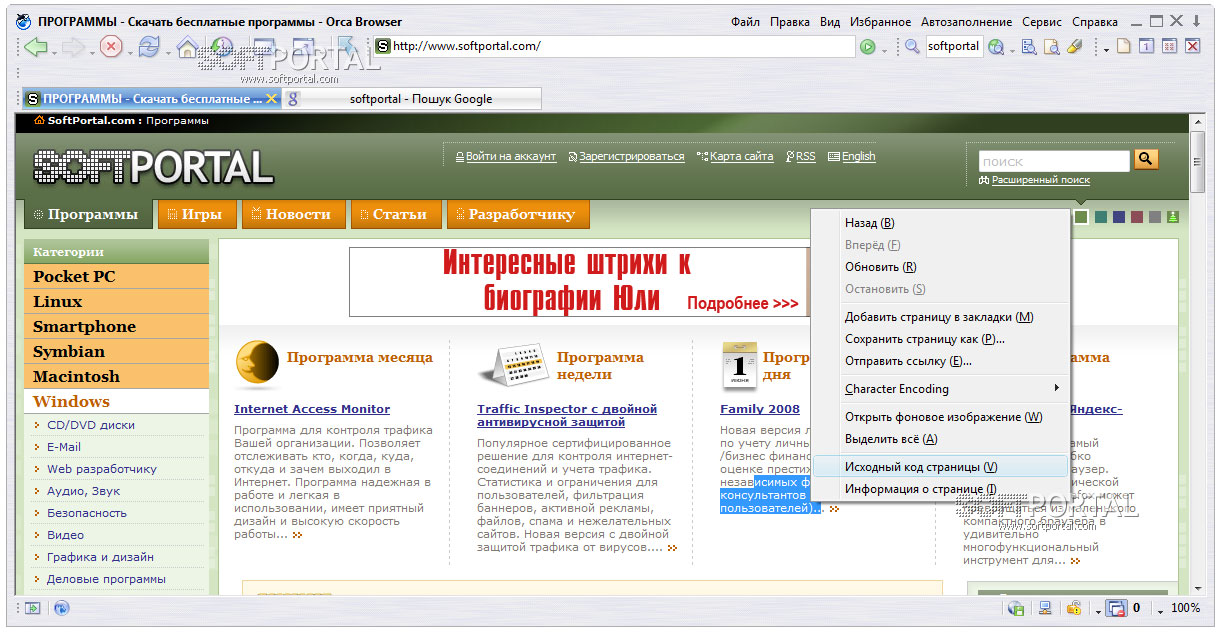Image resolution: width=1219 pixels, height=633 pixels.
Task: Choose Добавить страницу в закладки context entry
Action: coord(940,317)
